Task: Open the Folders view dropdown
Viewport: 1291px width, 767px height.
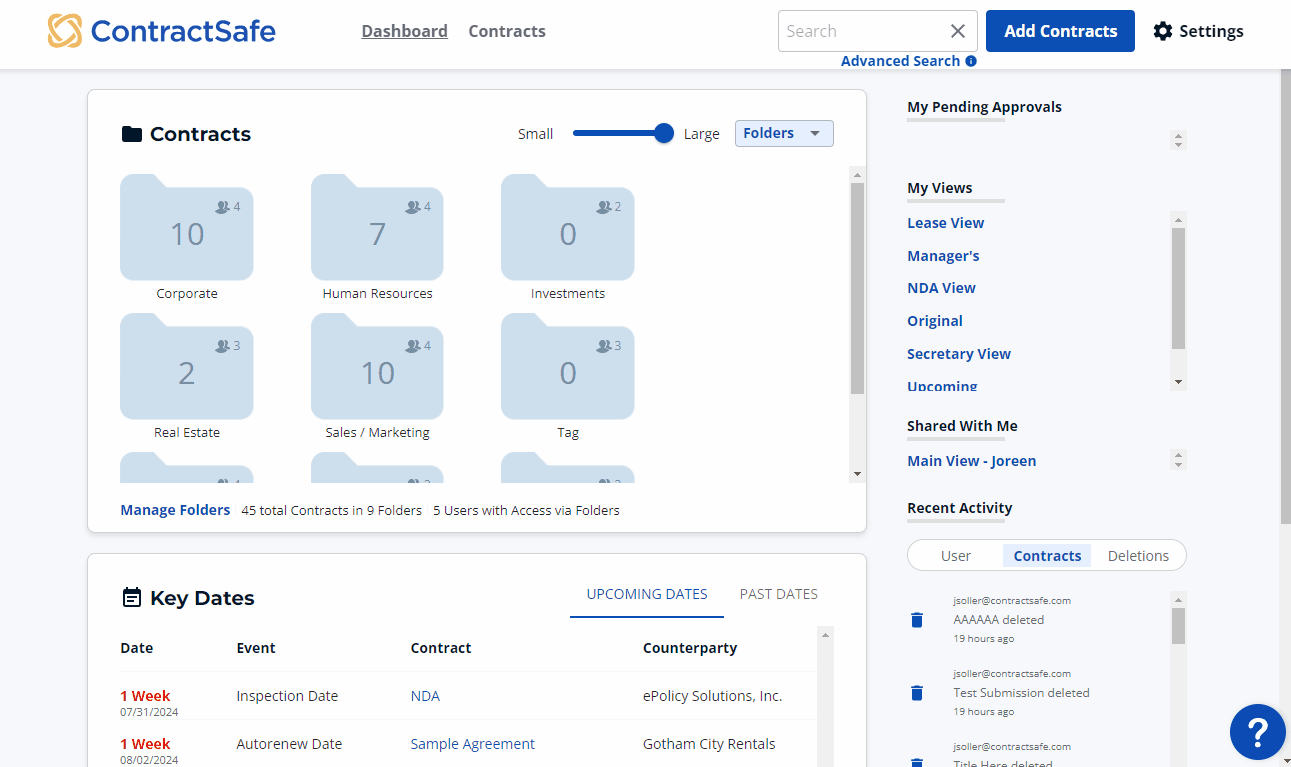Action: coord(784,133)
